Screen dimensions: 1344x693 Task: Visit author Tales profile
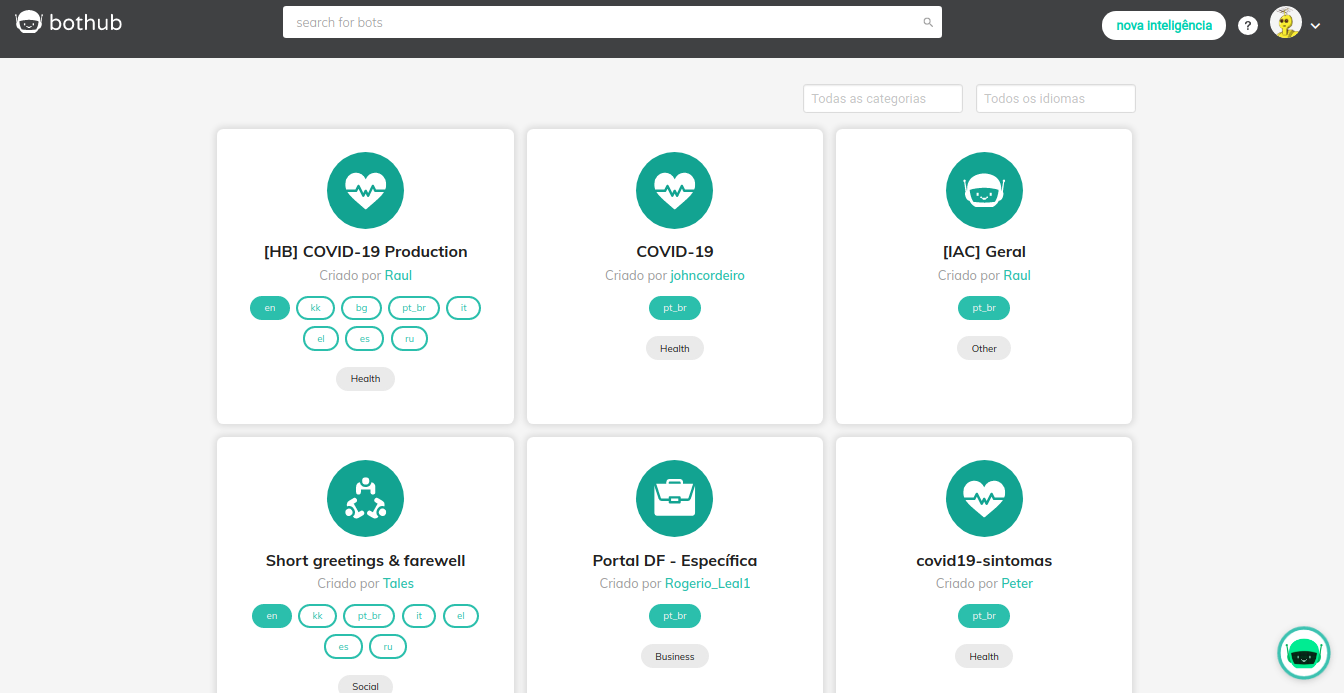(399, 583)
